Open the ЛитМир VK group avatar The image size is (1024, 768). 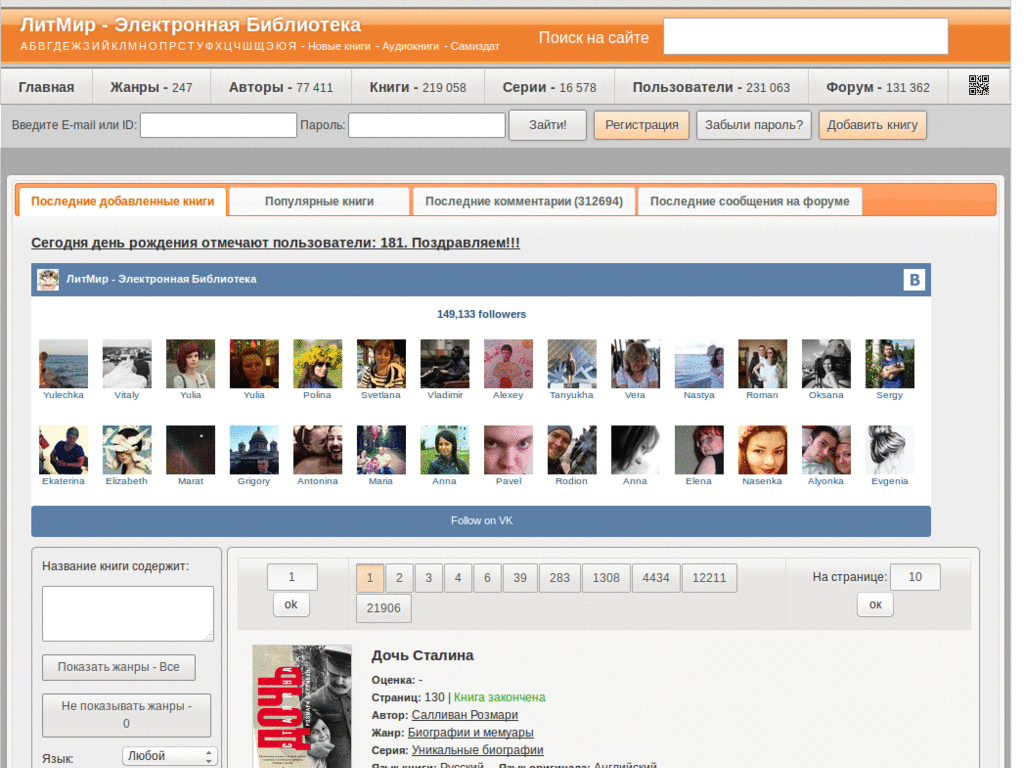tap(48, 280)
